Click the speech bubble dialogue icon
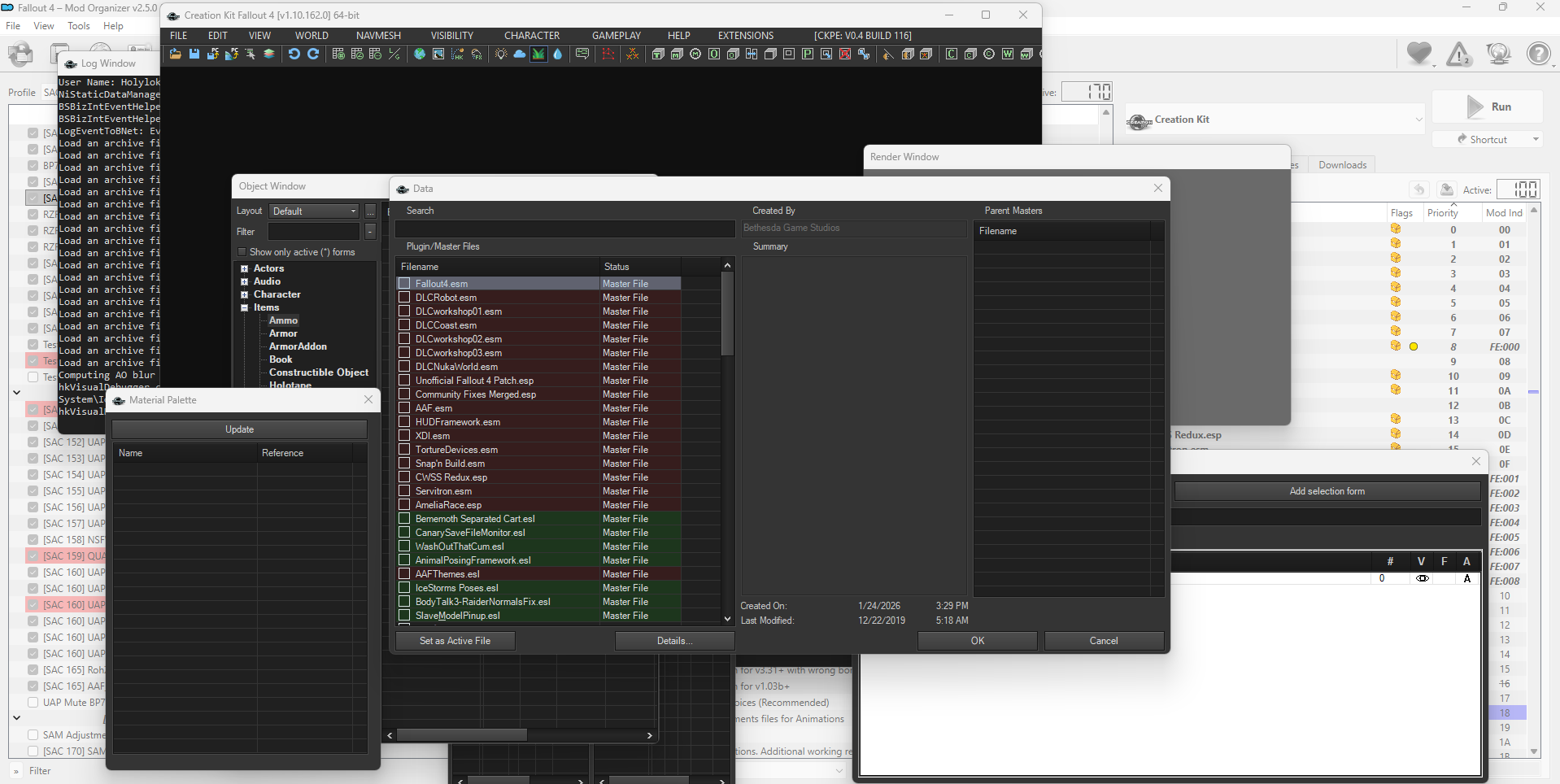1560x784 pixels. 582,54
